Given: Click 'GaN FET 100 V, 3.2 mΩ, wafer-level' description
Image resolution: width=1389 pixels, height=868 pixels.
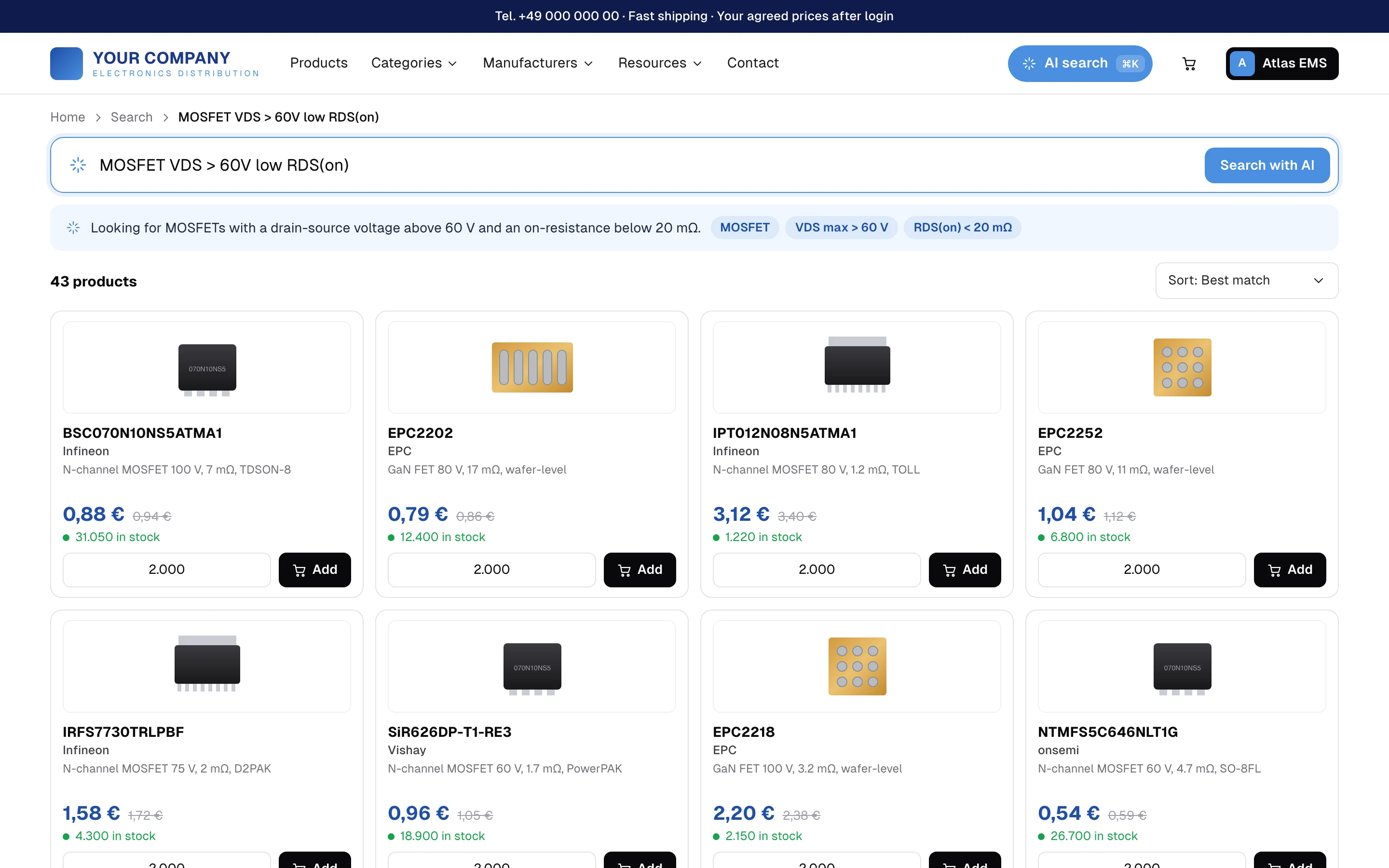Looking at the screenshot, I should [807, 769].
